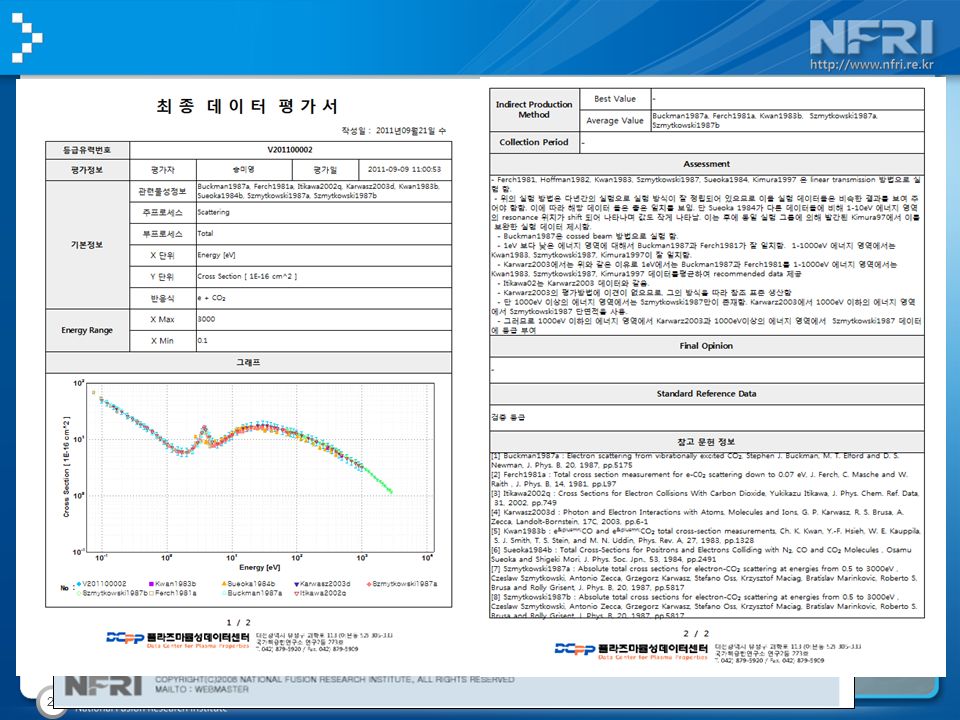The height and width of the screenshot is (720, 960).
Task: Select reference [2] Ferch1981a entry
Action: point(700,479)
